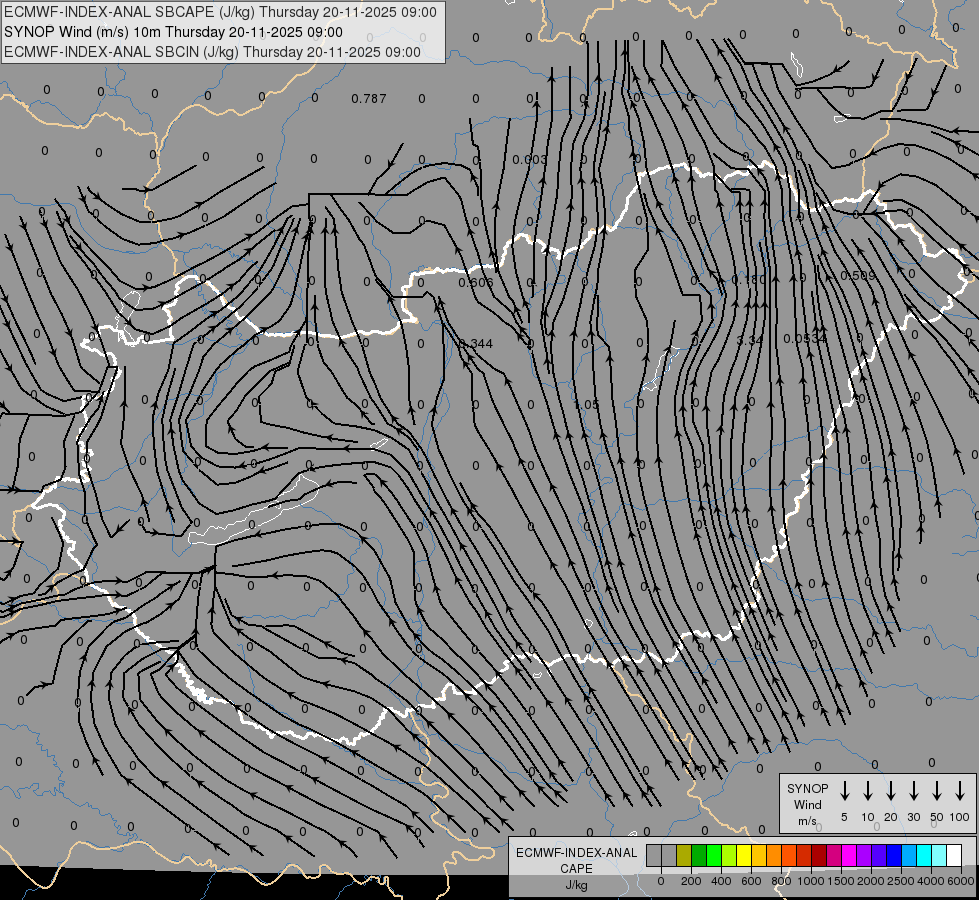Select the lime yellow-green CAPE swatch
The image size is (979, 900).
click(x=729, y=856)
